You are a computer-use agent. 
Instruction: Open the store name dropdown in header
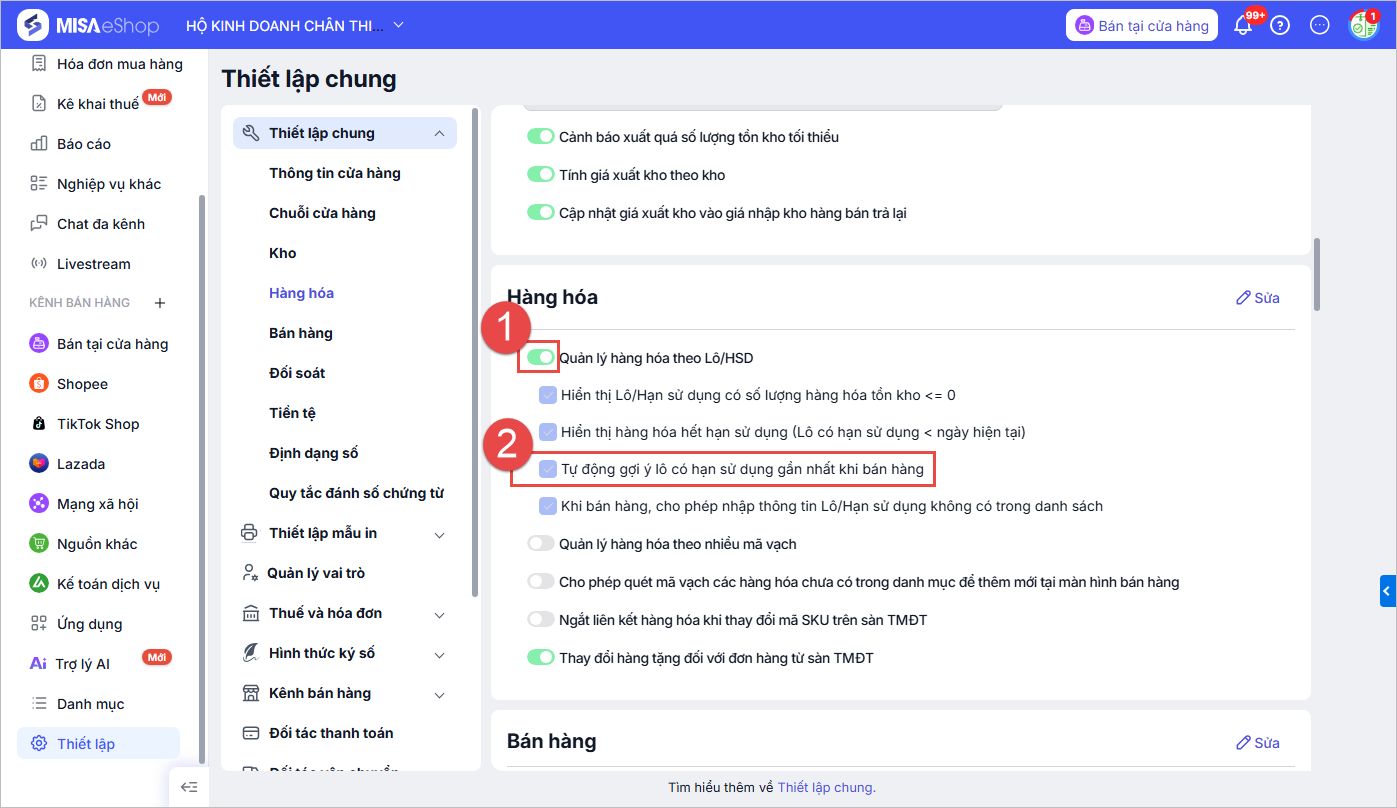(x=296, y=25)
